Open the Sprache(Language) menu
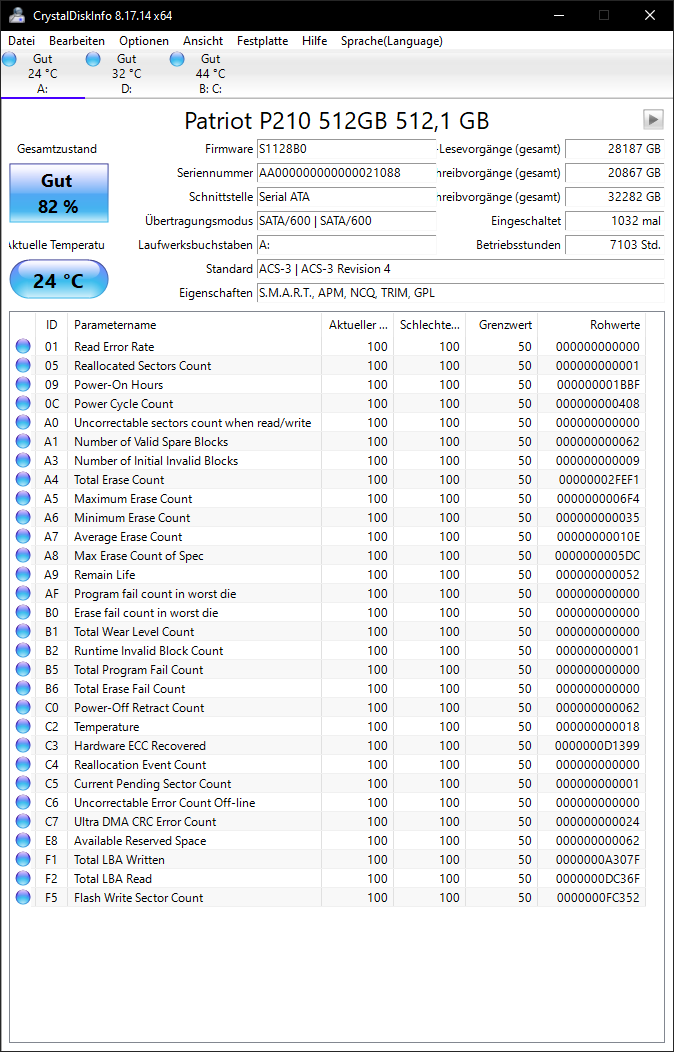Image resolution: width=674 pixels, height=1052 pixels. tap(392, 41)
